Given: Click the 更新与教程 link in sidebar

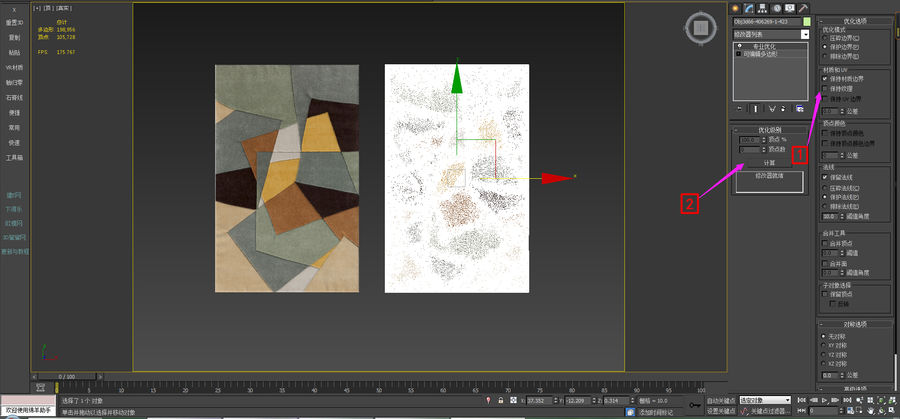Looking at the screenshot, I should 15,251.
